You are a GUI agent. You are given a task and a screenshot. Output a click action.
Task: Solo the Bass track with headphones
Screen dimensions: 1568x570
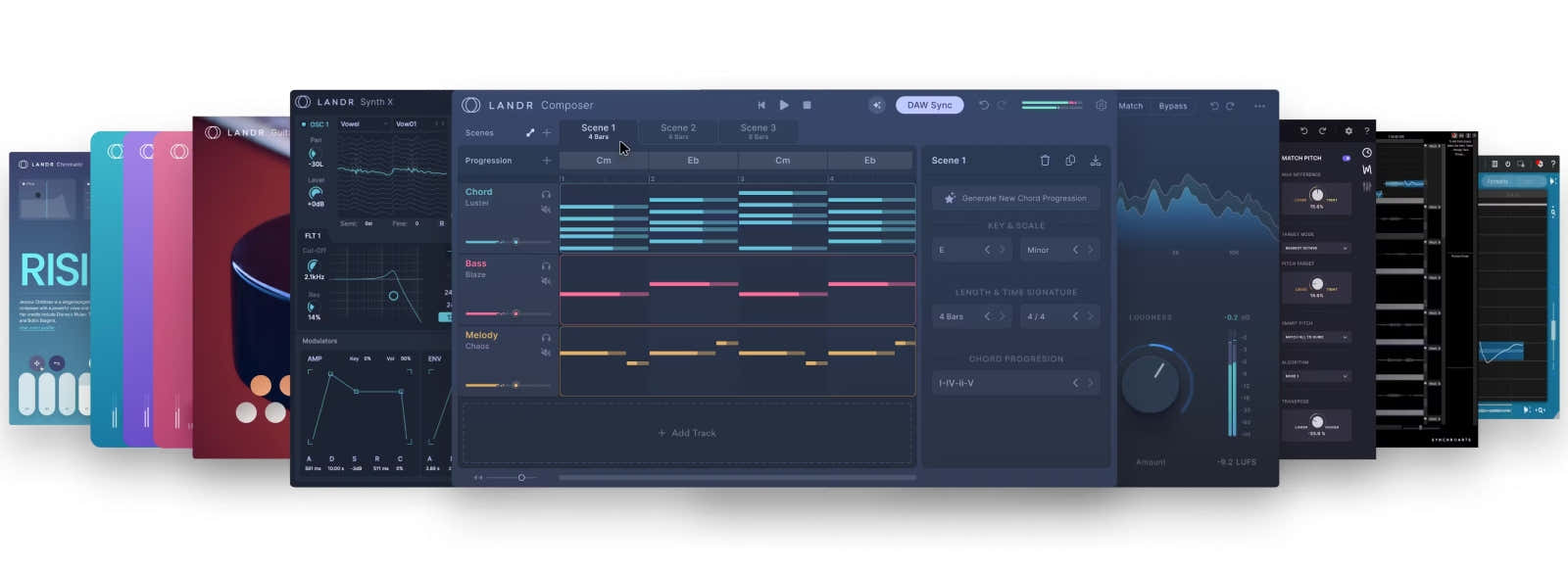pyautogui.click(x=546, y=265)
